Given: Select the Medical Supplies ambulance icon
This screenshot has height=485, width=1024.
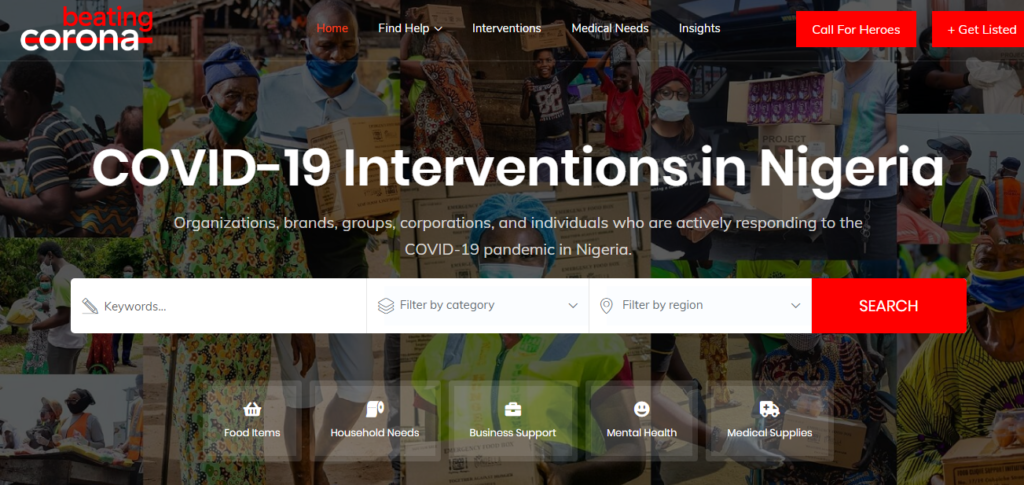Looking at the screenshot, I should 769,409.
